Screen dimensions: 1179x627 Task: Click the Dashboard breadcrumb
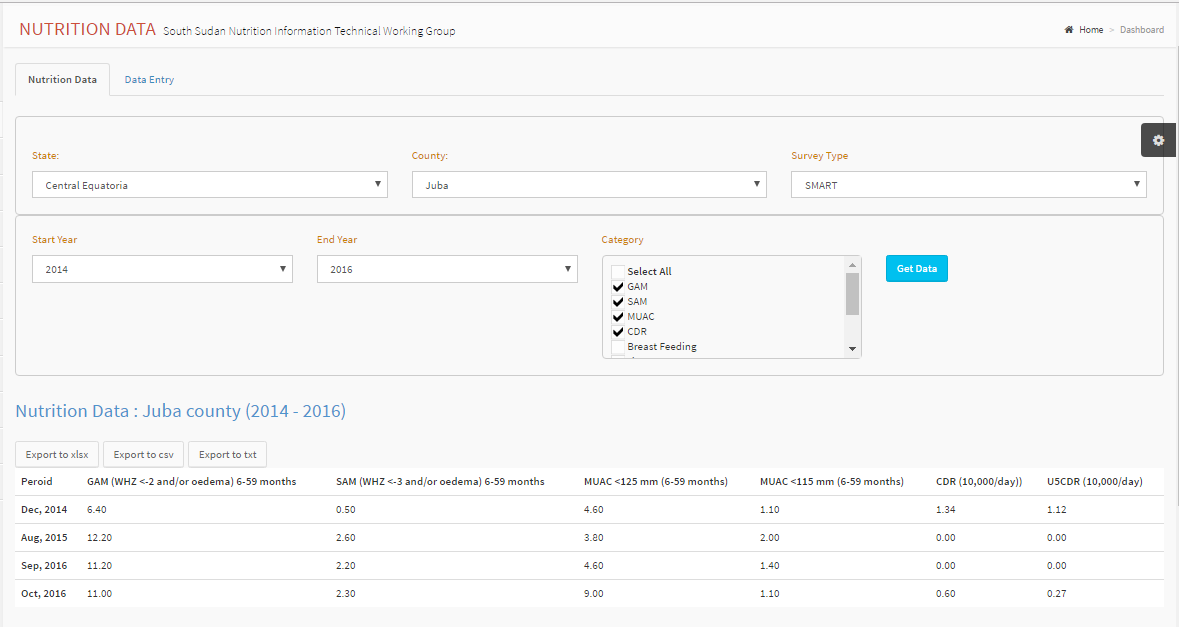[1141, 30]
